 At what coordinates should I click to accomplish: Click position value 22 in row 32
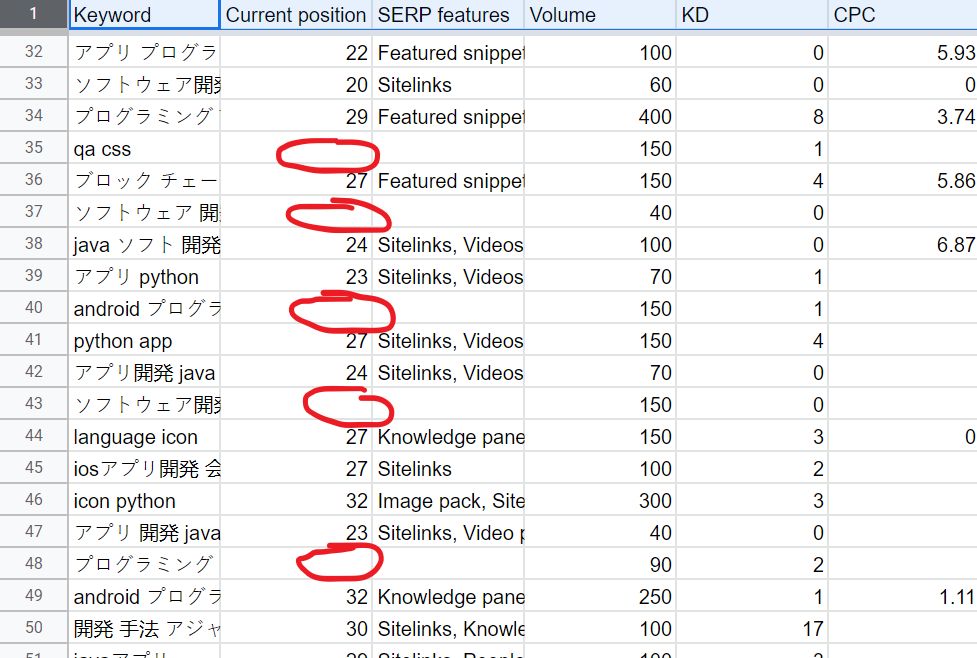click(x=296, y=52)
